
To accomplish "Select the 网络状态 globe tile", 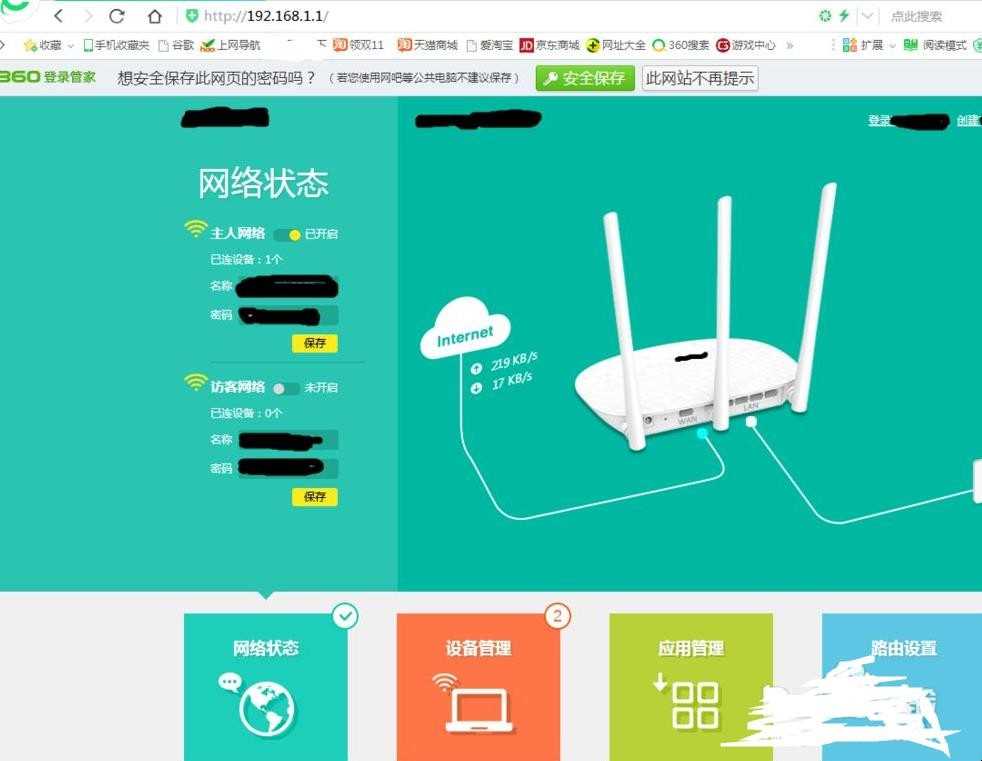I will pyautogui.click(x=266, y=686).
